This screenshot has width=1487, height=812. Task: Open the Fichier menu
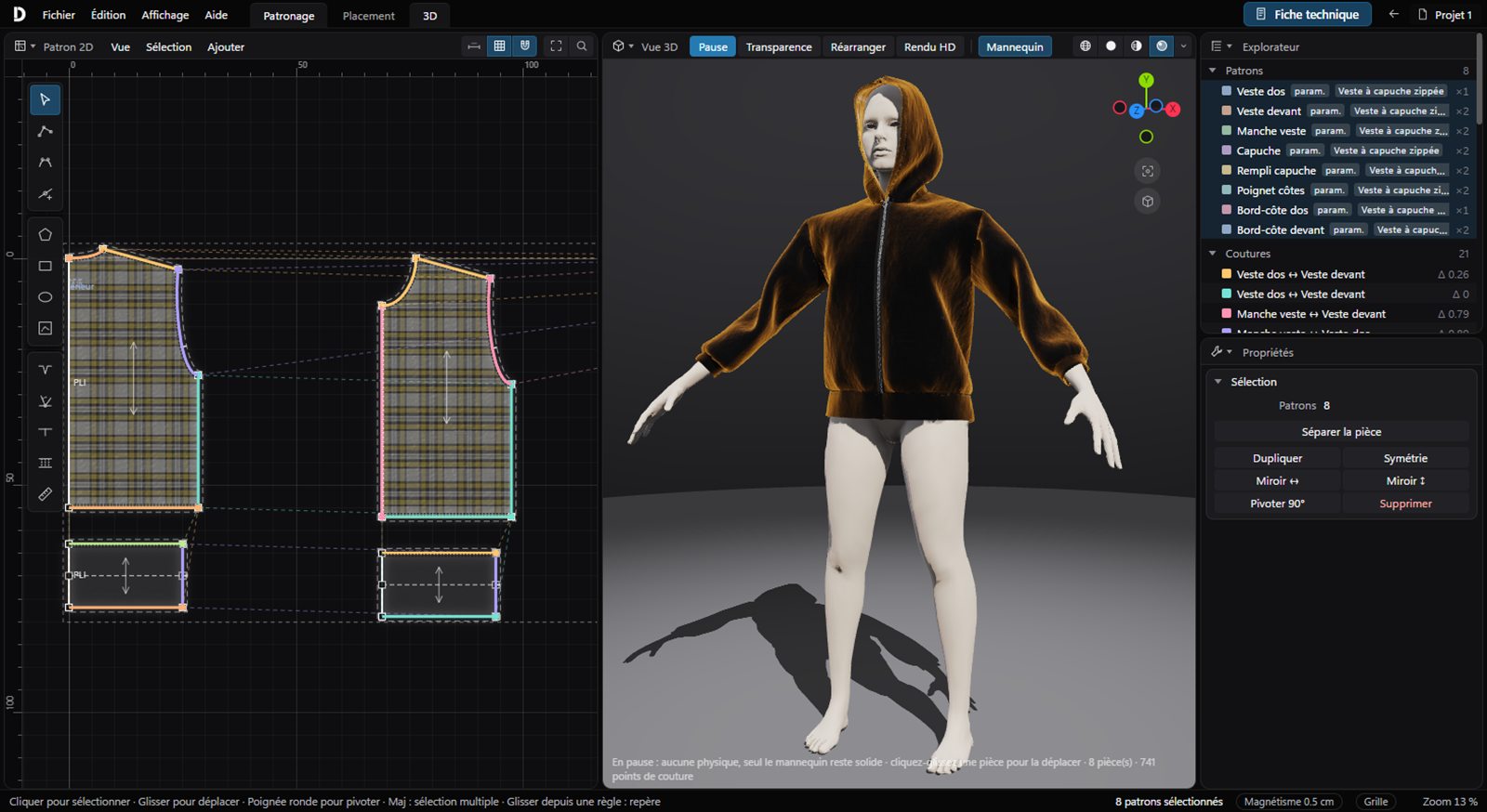(59, 15)
